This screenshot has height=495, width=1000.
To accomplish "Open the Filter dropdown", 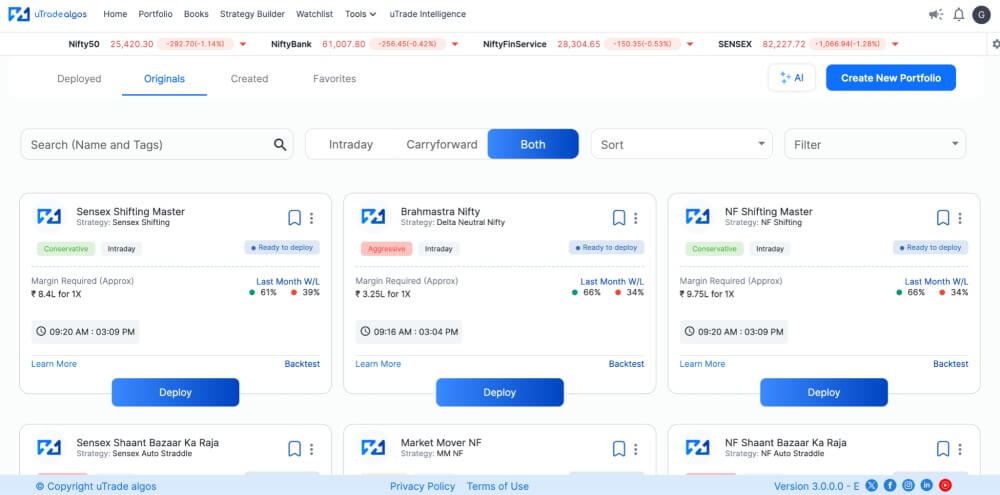I will coord(875,144).
